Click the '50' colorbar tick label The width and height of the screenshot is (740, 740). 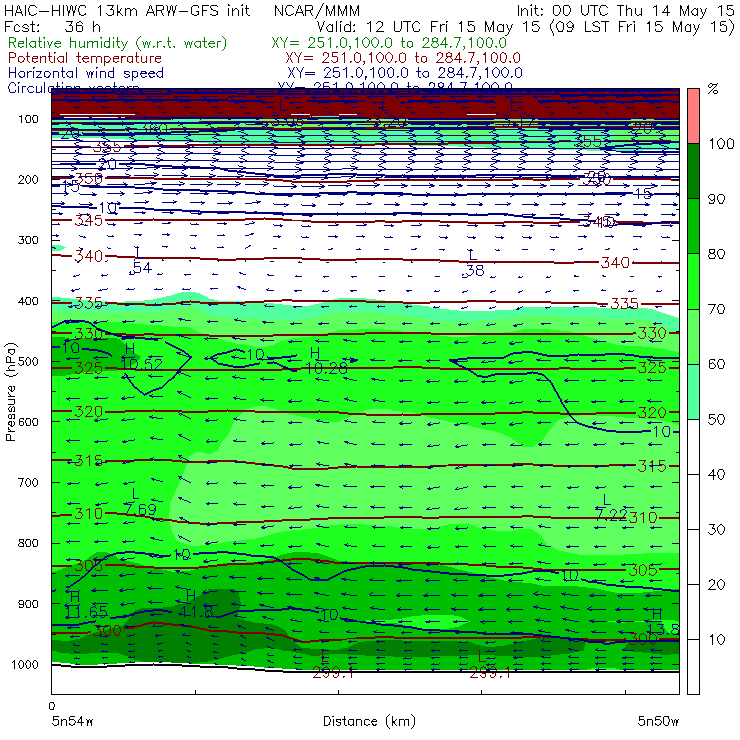point(716,420)
